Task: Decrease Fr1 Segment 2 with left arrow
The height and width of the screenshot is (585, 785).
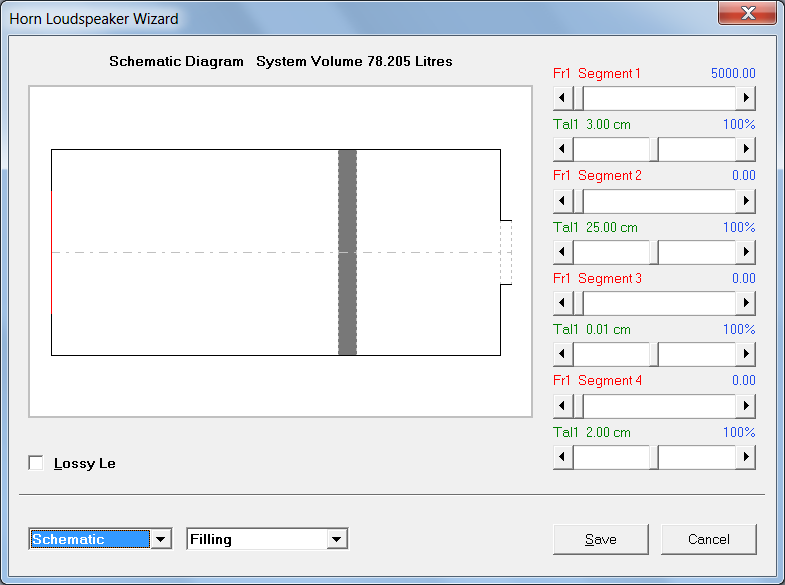Action: pyautogui.click(x=563, y=201)
